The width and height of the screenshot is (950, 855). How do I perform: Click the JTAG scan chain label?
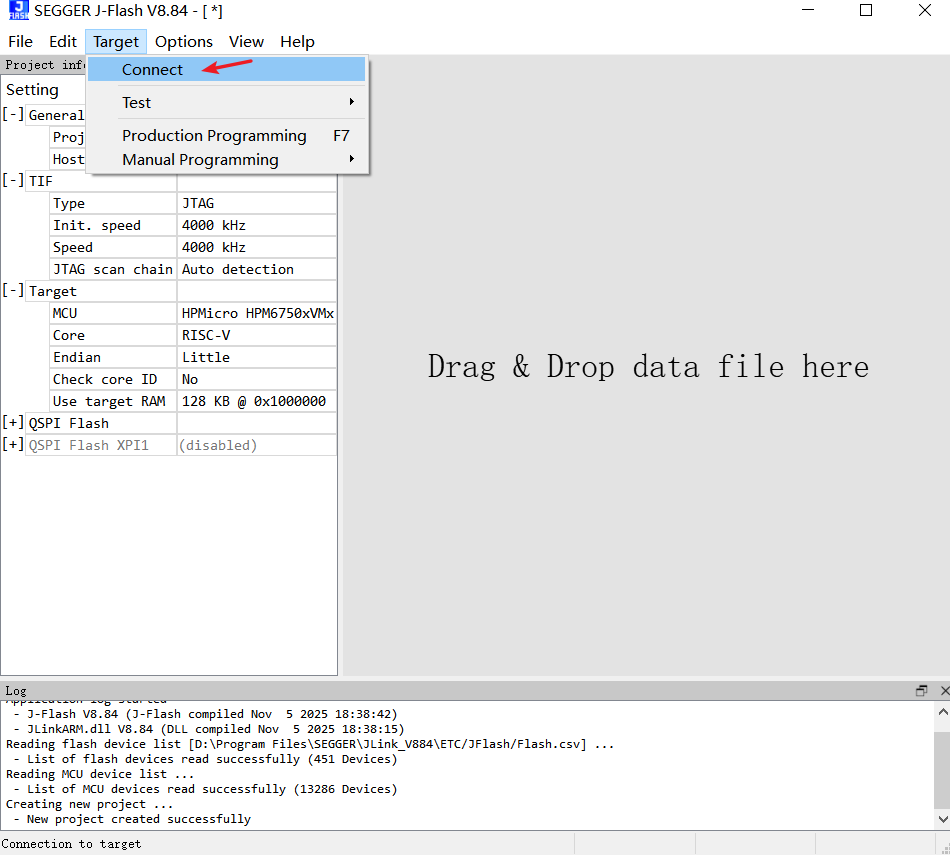click(x=113, y=270)
